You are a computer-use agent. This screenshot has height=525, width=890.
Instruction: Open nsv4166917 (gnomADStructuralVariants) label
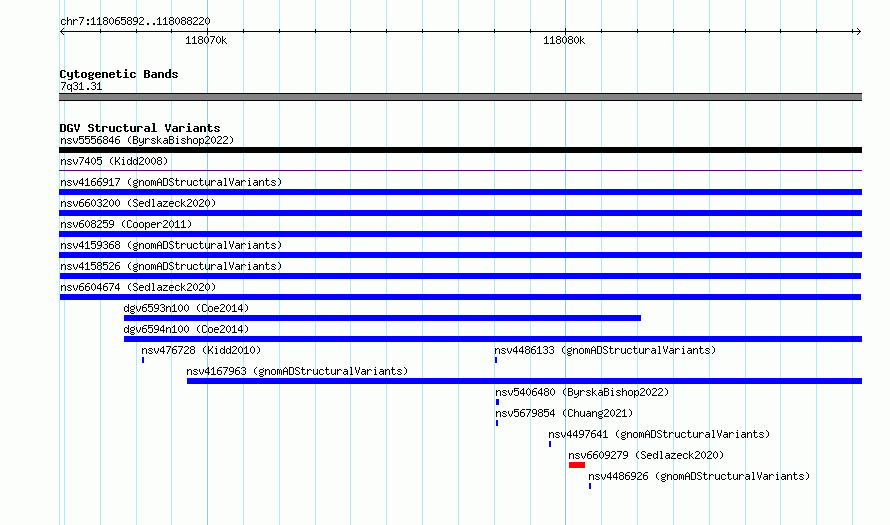tap(171, 182)
